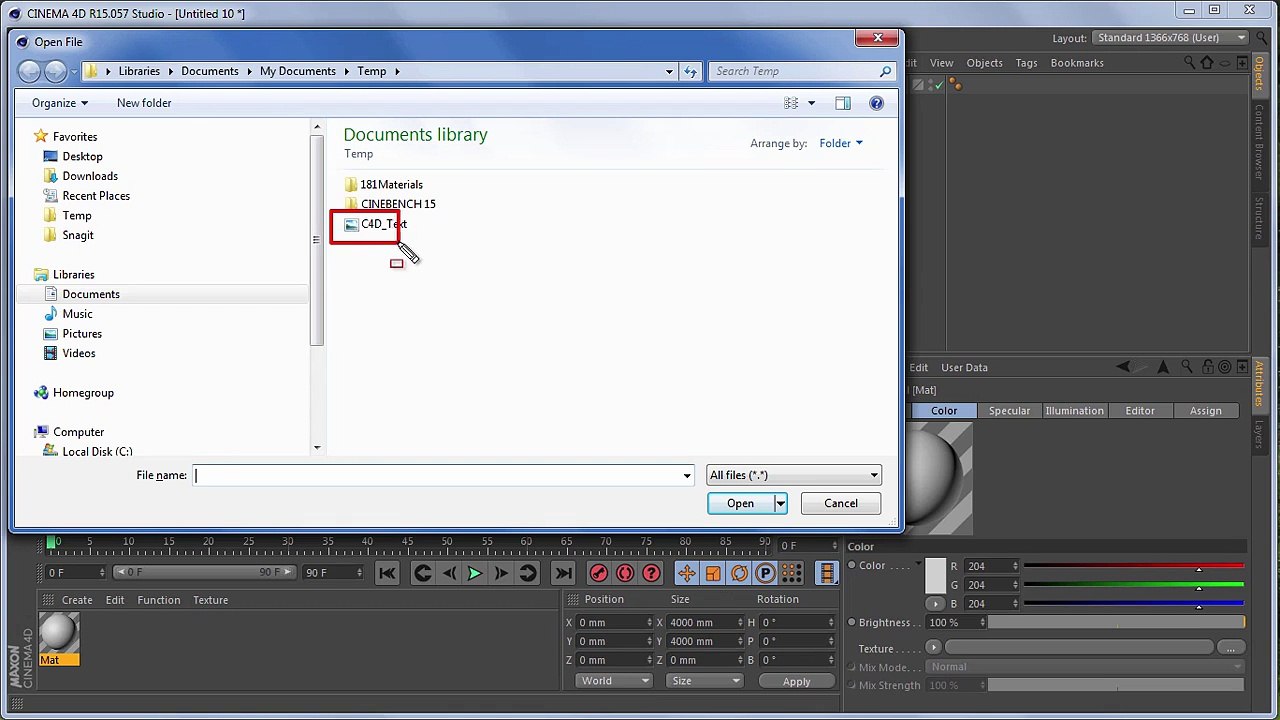This screenshot has height=720, width=1280.
Task: Click the red R color slider
Action: coord(1133,566)
